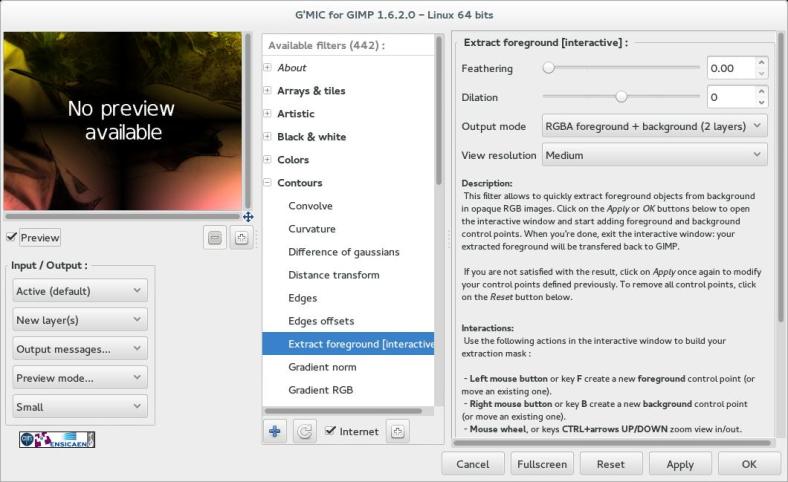
Task: Increase Dilation with the up arrow
Action: [x=761, y=91]
